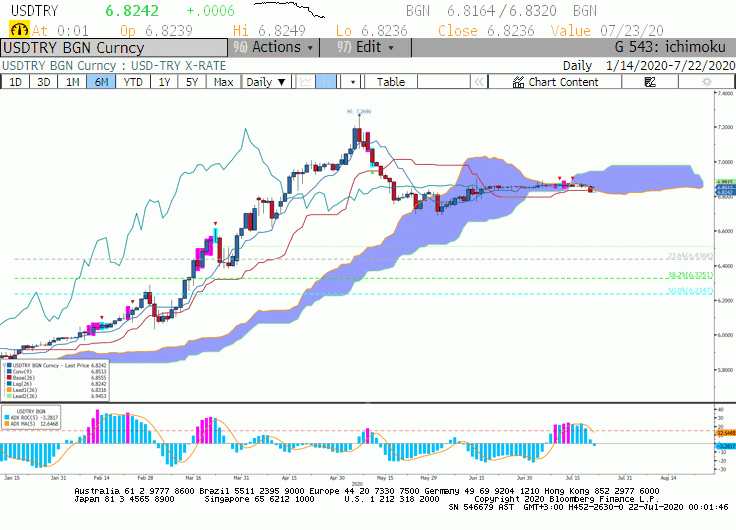Click the 1D range button
This screenshot has width=736, height=530.
[15, 82]
